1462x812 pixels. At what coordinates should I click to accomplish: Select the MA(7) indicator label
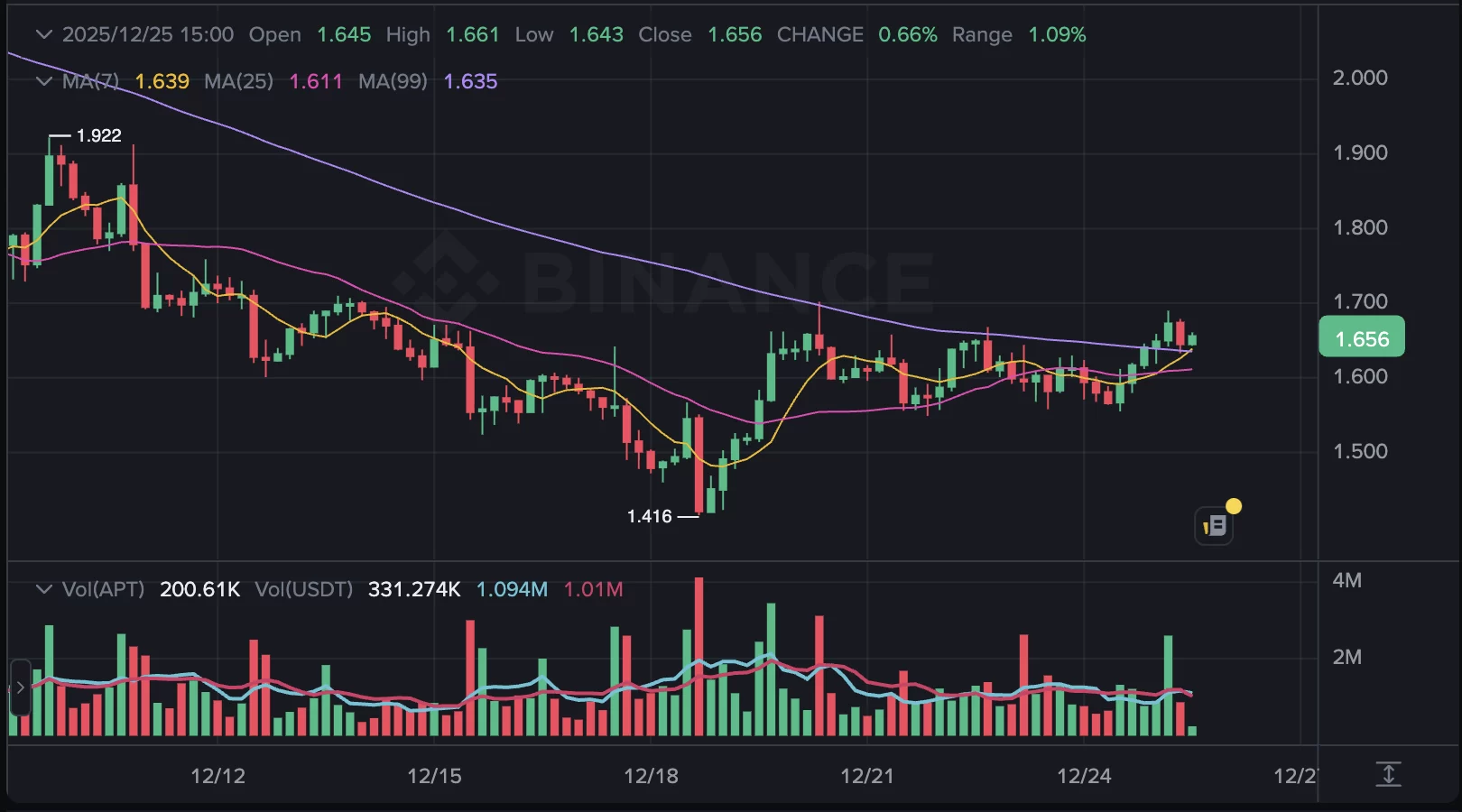90,82
